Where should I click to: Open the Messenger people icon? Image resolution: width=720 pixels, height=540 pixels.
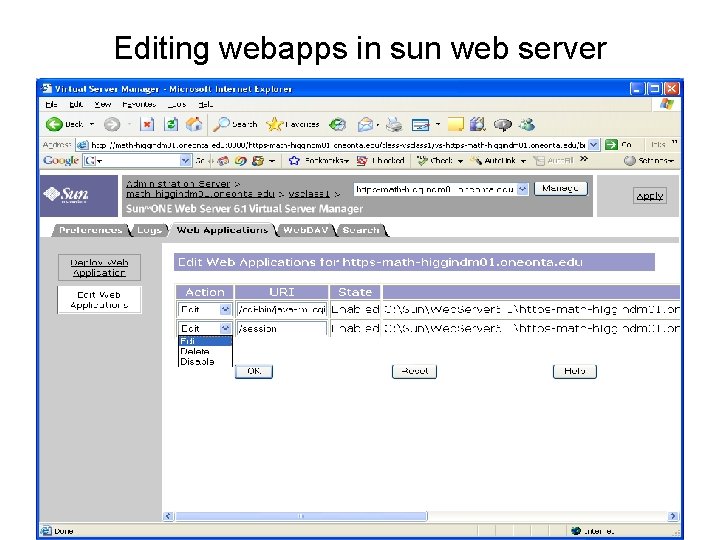point(527,124)
